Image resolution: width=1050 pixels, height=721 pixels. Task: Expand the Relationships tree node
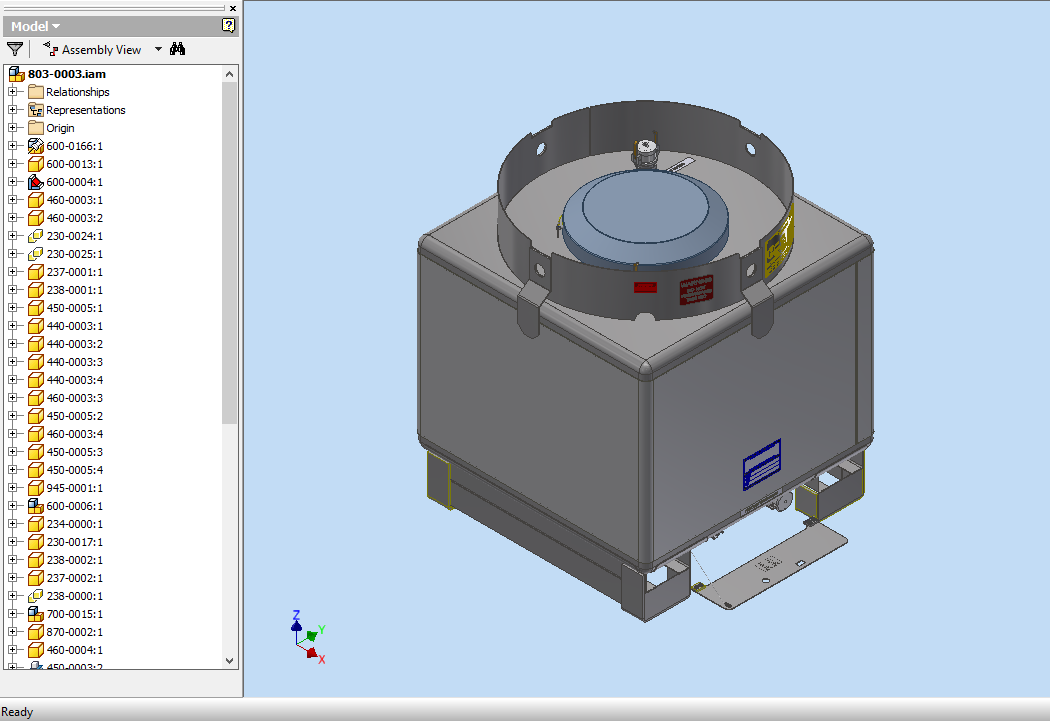click(12, 91)
